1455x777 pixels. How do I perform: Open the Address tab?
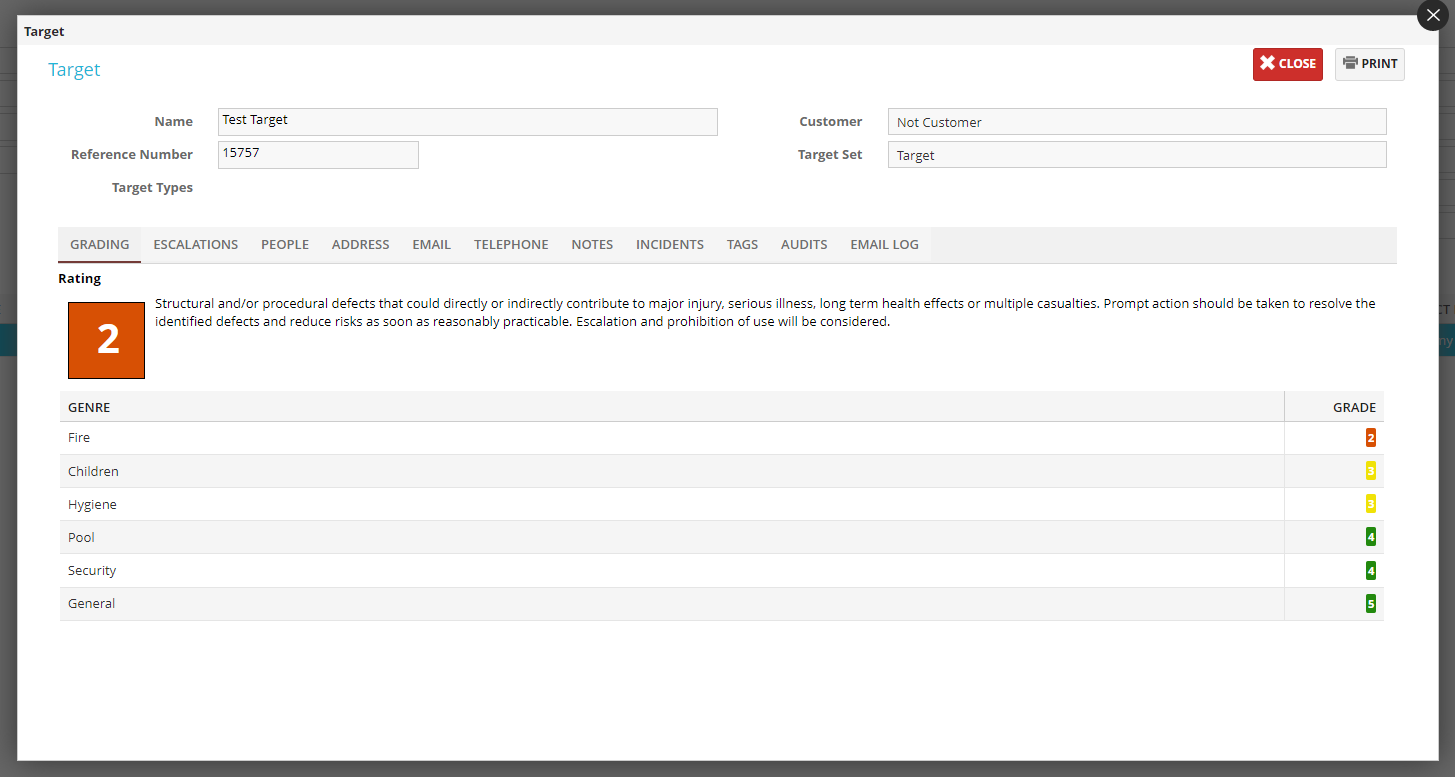(360, 245)
